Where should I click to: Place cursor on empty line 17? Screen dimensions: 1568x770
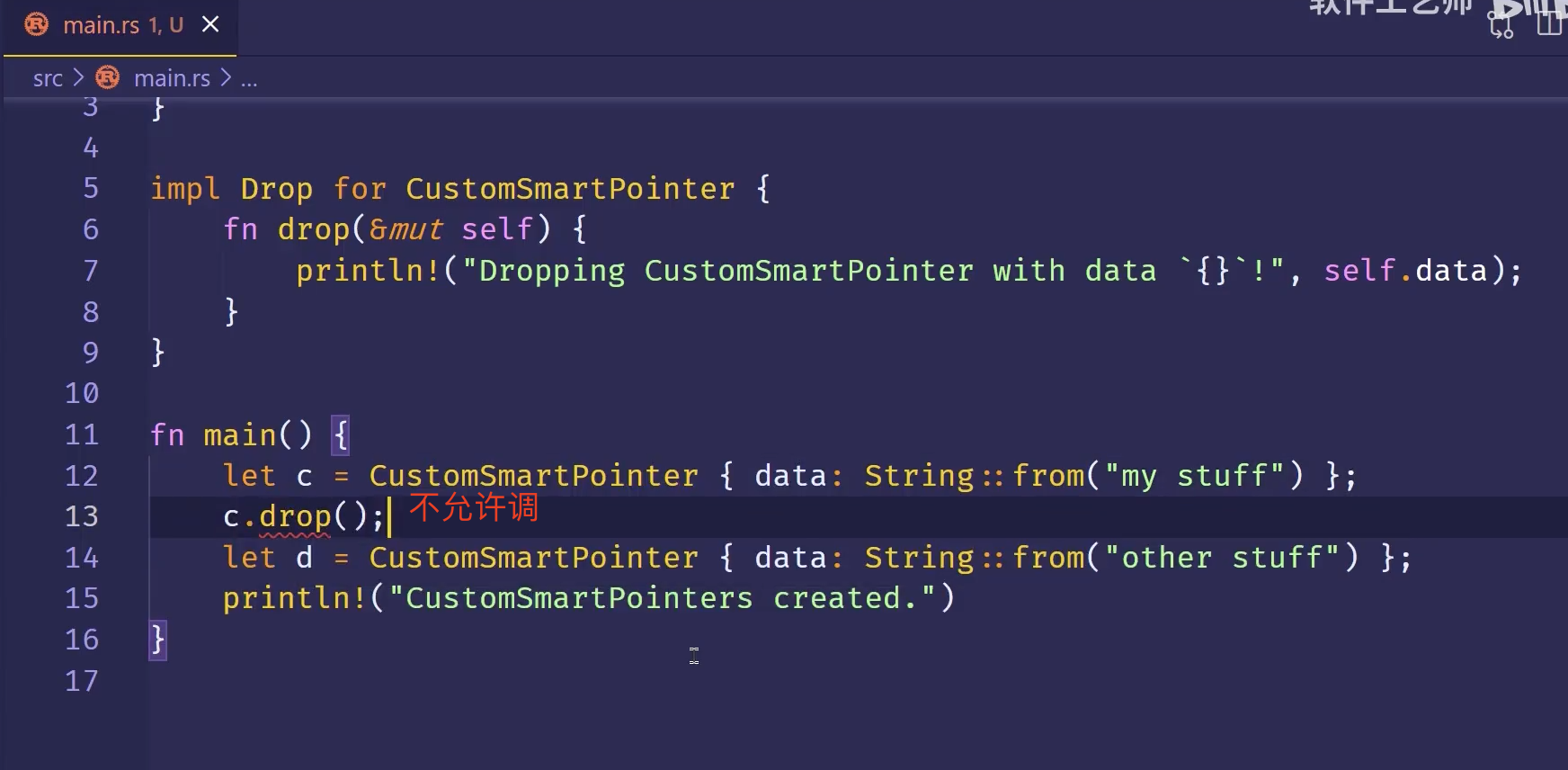pyautogui.click(x=360, y=681)
